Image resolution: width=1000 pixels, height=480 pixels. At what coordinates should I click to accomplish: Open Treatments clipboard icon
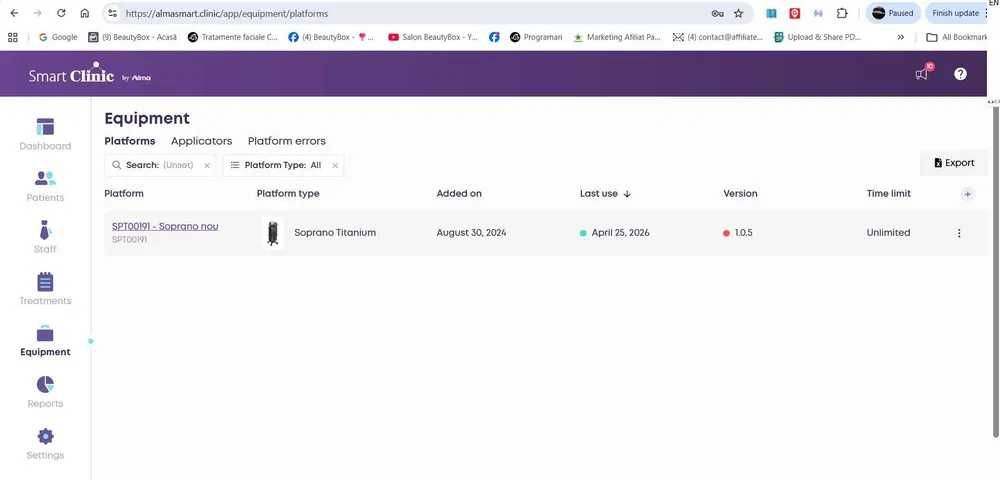coord(45,282)
